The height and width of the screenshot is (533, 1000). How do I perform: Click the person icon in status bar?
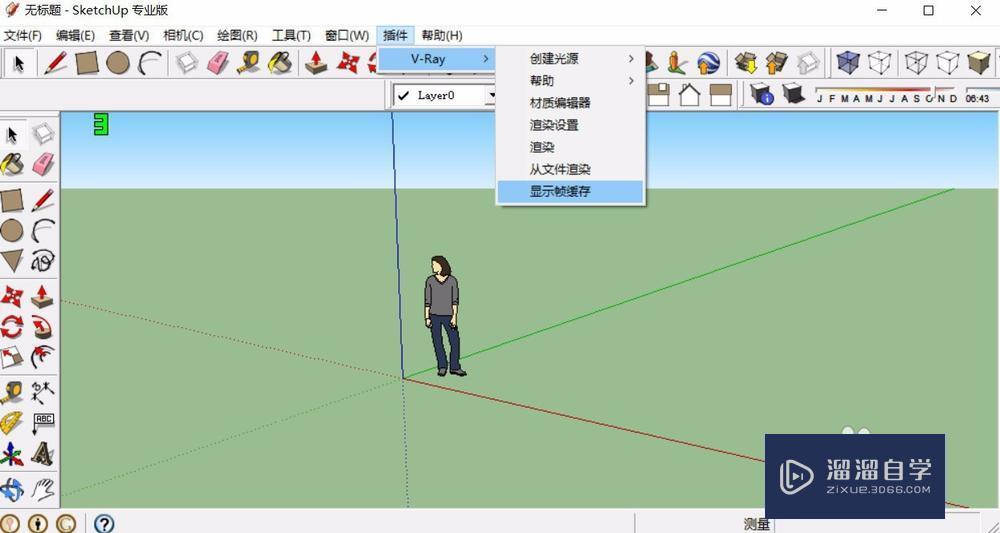click(38, 523)
